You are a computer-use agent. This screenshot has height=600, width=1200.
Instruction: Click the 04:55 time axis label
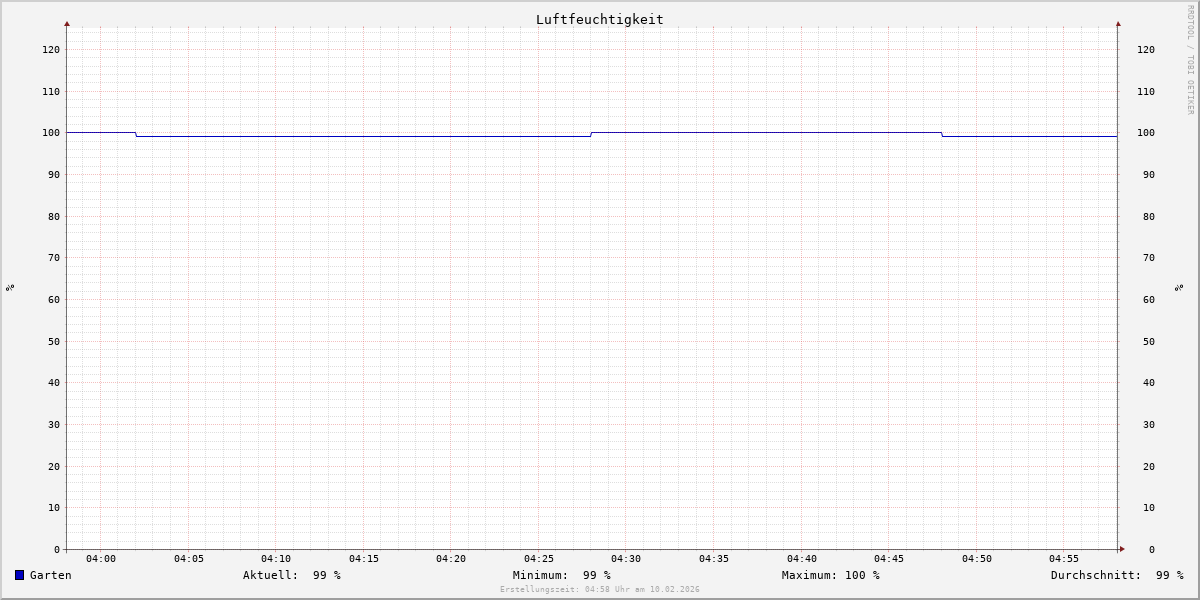[1064, 558]
